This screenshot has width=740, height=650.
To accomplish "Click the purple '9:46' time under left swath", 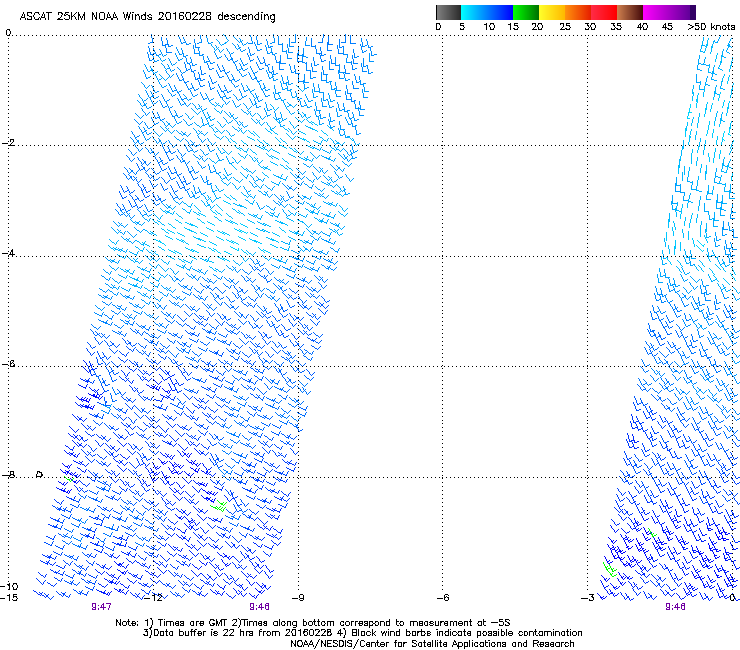I will 260,607.
